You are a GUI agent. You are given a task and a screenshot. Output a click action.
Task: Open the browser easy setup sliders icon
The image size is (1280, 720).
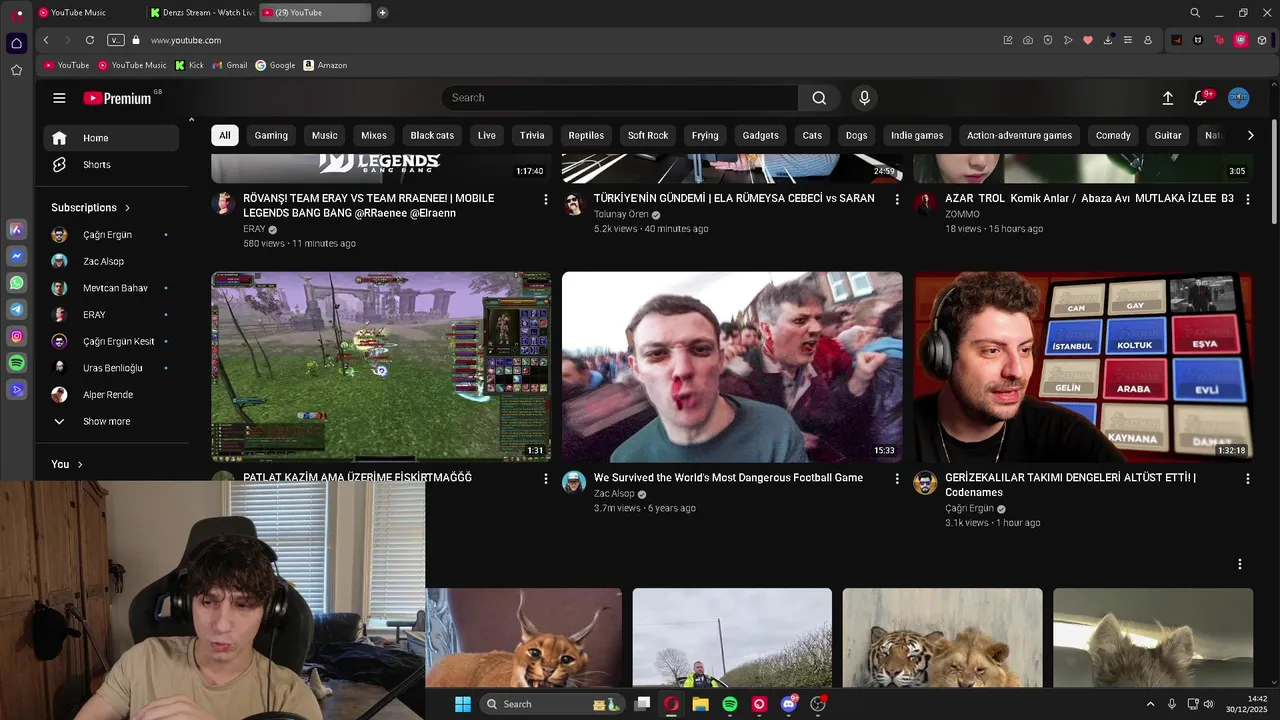coord(1128,40)
